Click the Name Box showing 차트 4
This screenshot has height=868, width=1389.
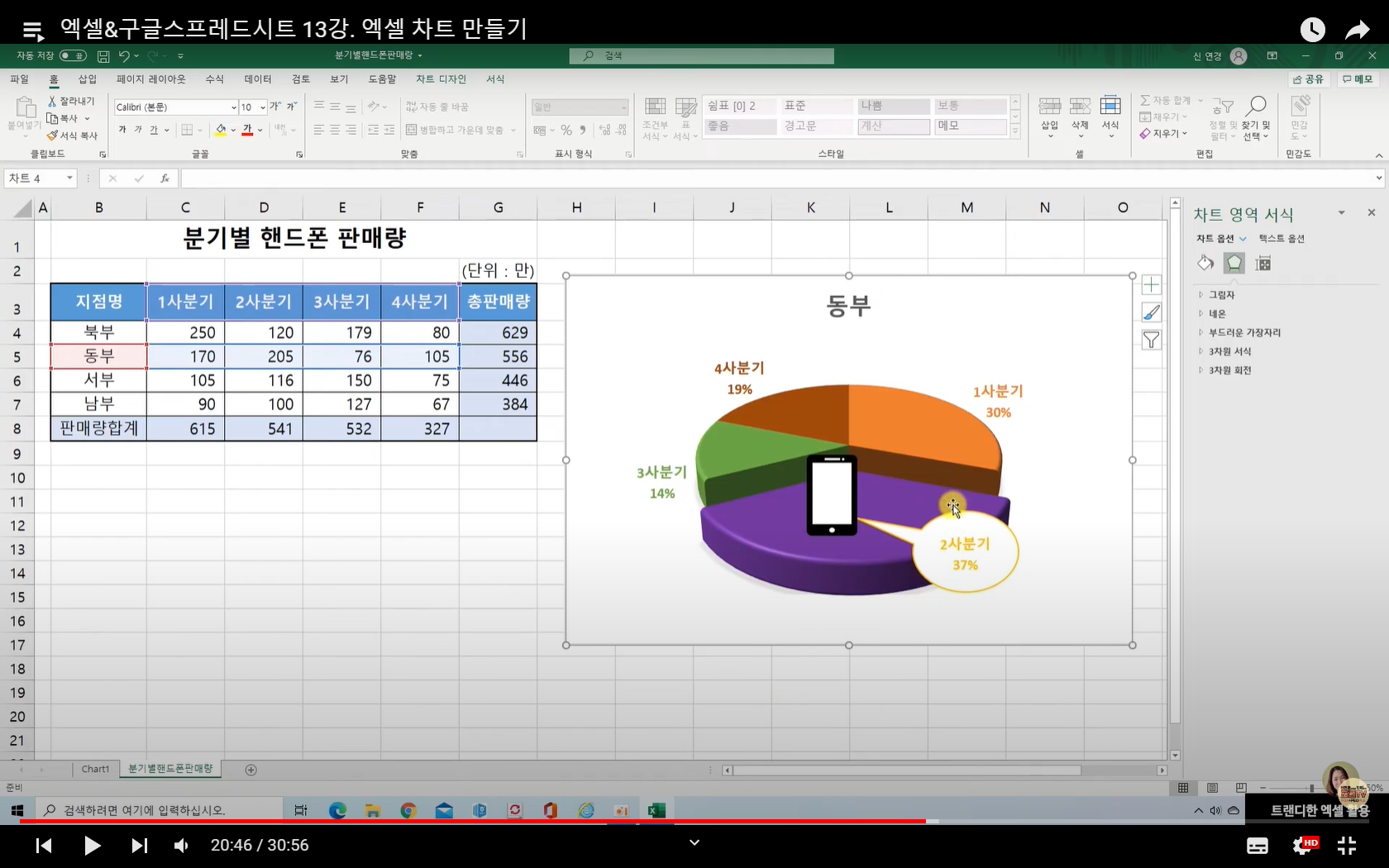41,179
